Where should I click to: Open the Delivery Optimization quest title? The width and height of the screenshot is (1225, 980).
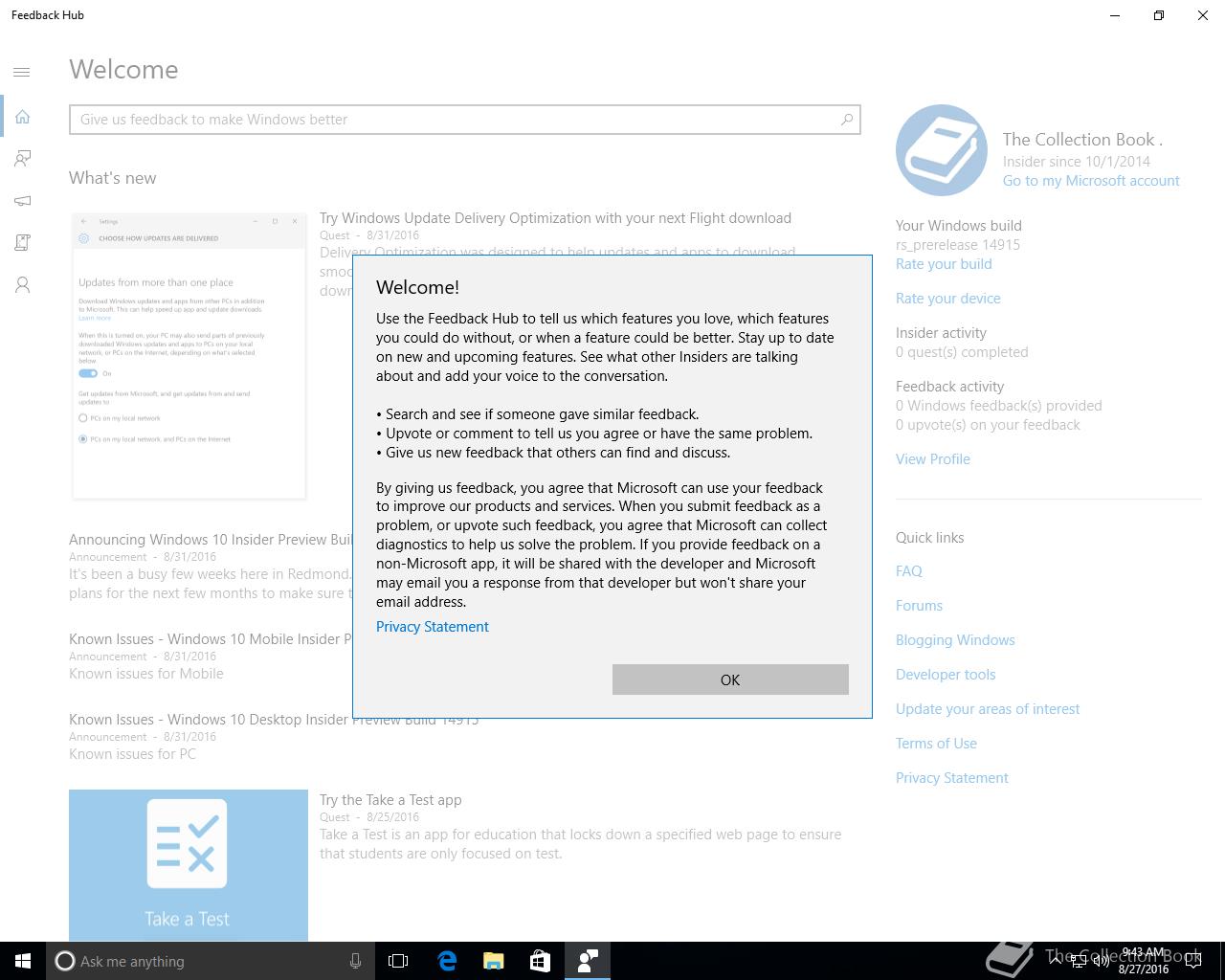point(555,218)
